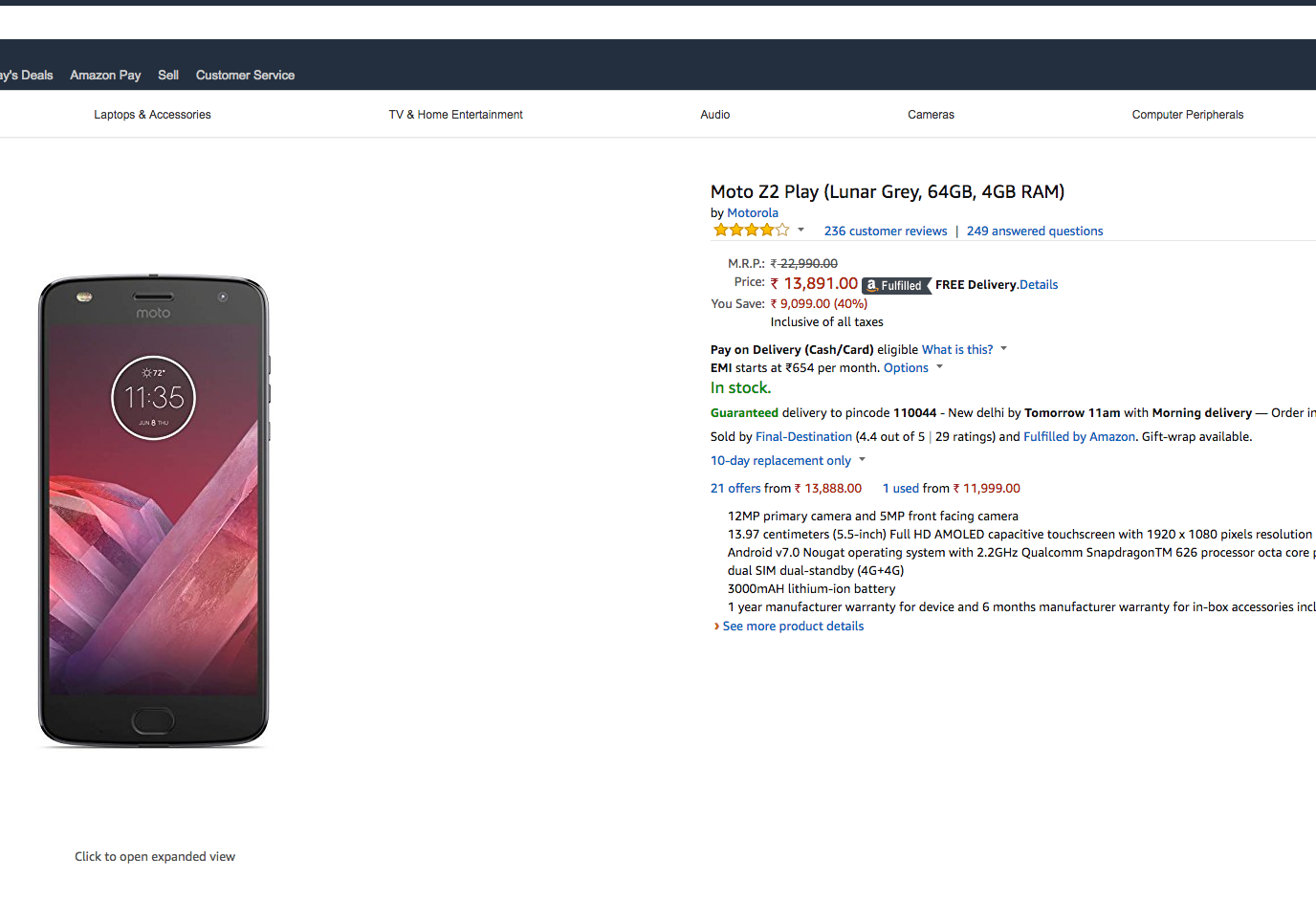
Task: Click the Amazon Fulfilled badge
Action: [x=896, y=285]
